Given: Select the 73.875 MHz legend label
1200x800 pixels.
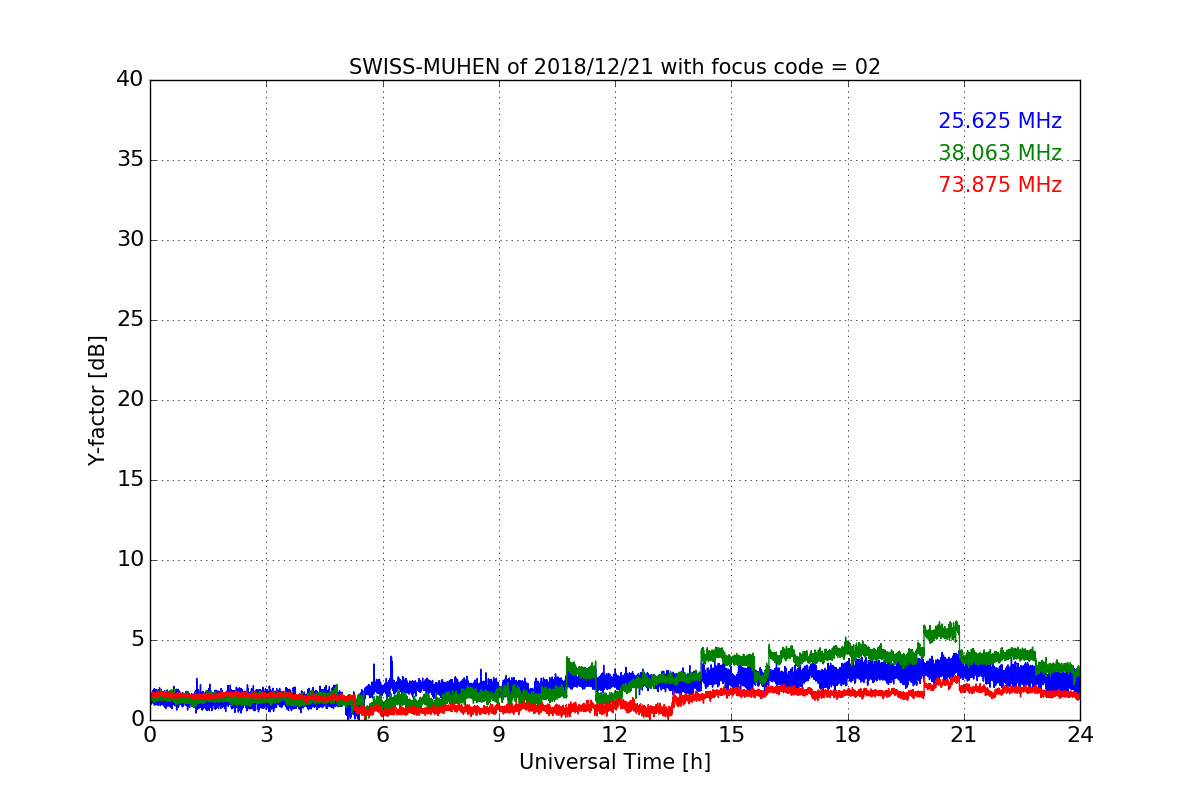Looking at the screenshot, I should pyautogui.click(x=1000, y=185).
